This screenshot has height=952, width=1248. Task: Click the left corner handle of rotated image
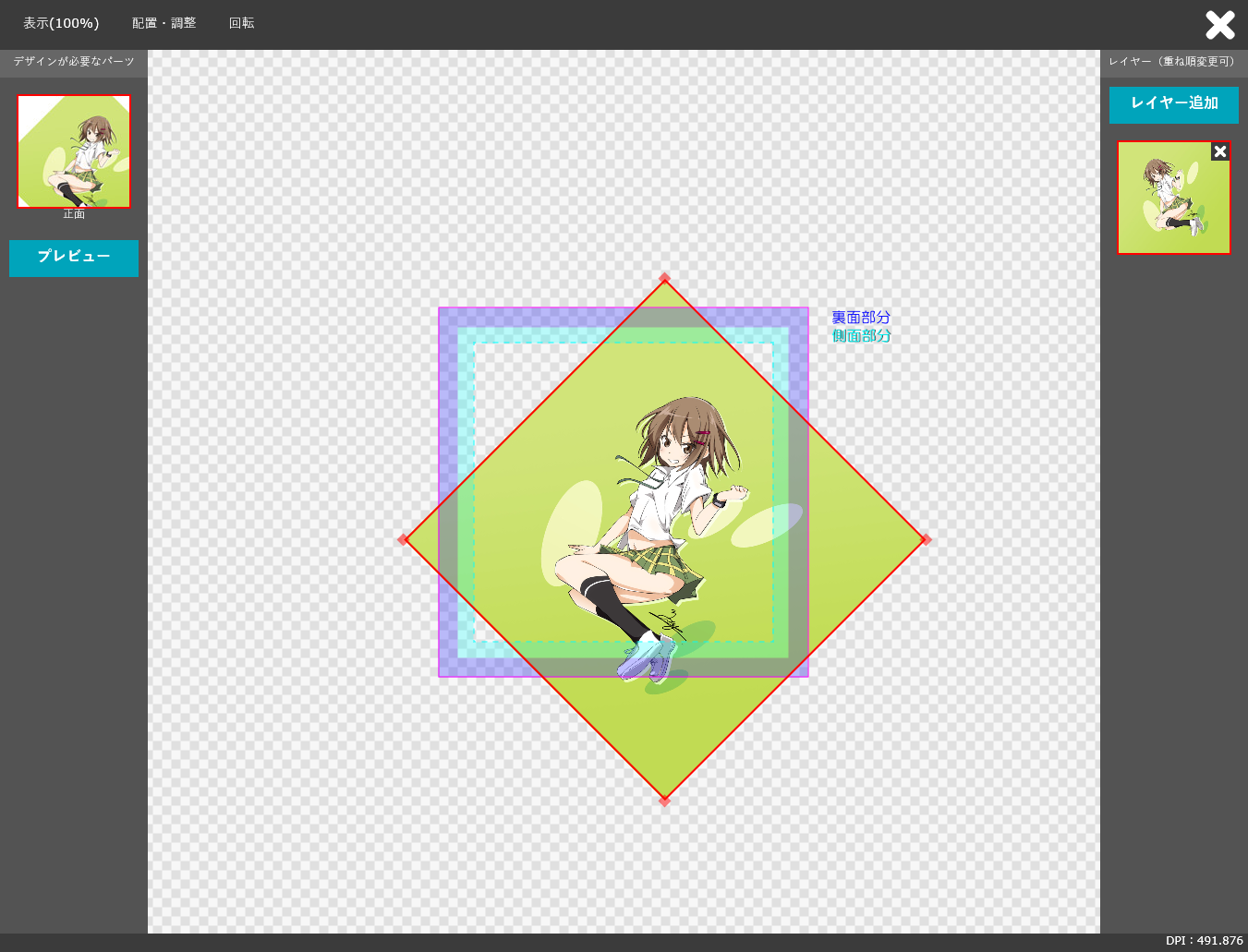(403, 539)
